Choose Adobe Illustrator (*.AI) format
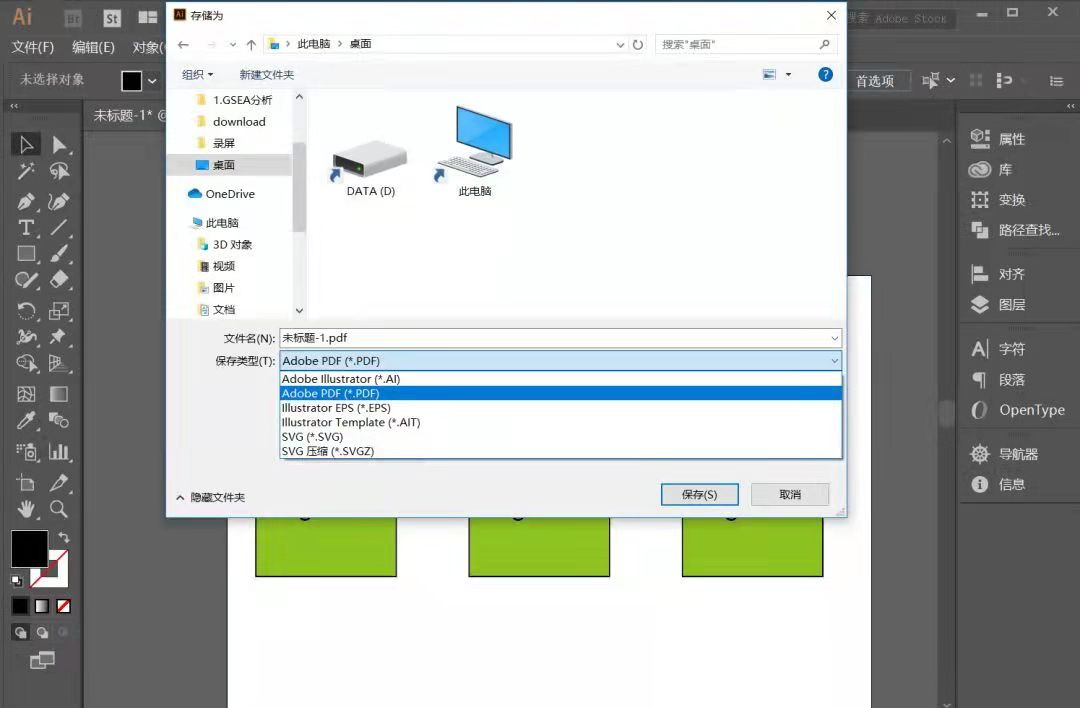The width and height of the screenshot is (1080, 708). point(561,379)
